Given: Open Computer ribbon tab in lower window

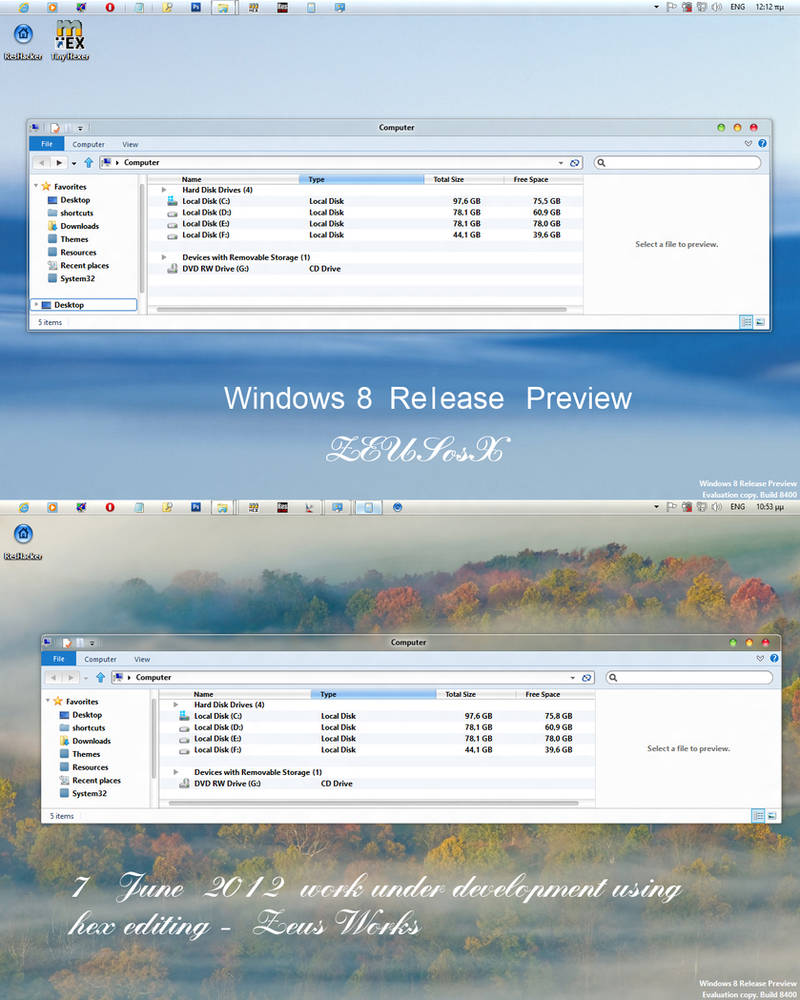Looking at the screenshot, I should click(x=100, y=659).
